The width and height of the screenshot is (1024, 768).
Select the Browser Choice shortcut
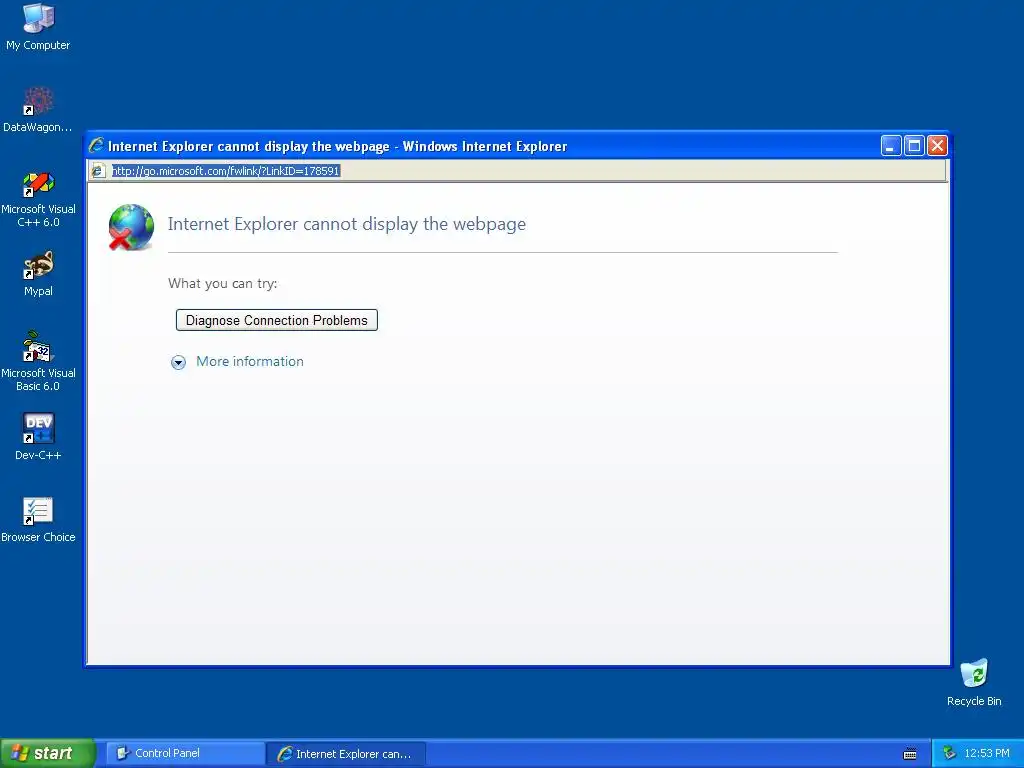pyautogui.click(x=39, y=520)
